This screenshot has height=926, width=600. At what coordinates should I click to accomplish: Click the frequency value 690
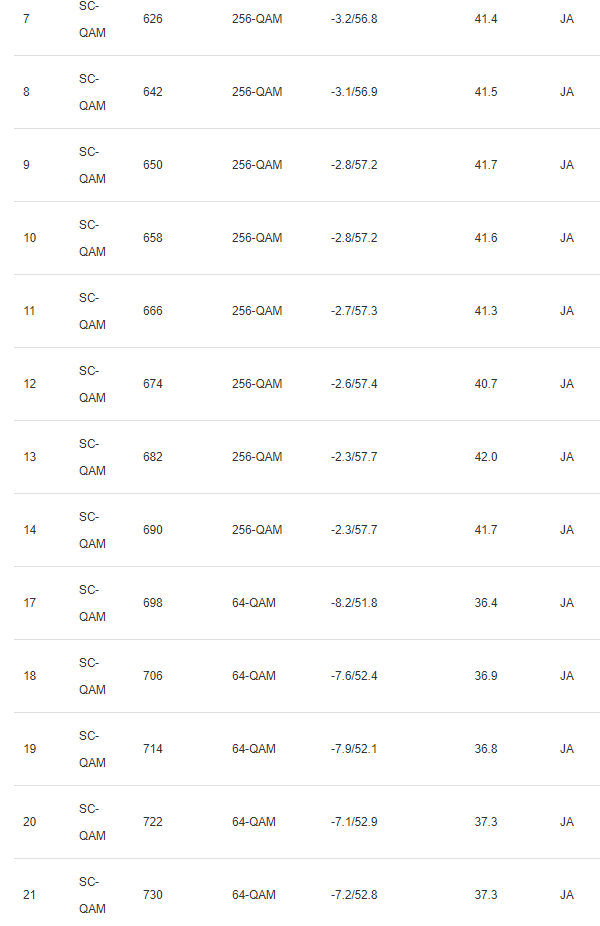pyautogui.click(x=153, y=530)
